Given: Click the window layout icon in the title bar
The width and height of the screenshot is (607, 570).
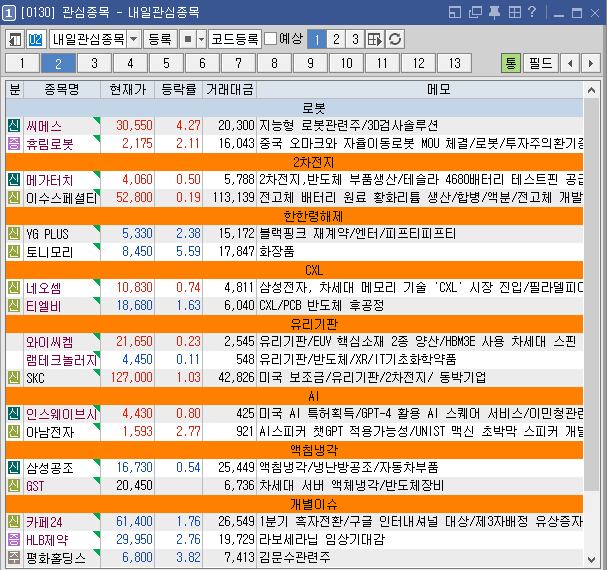Looking at the screenshot, I should point(455,12).
